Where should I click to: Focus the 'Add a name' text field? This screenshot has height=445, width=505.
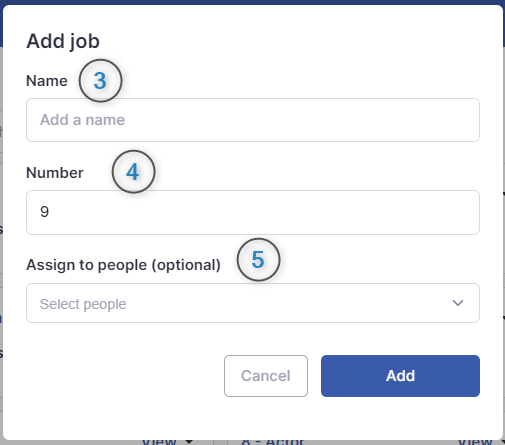click(x=253, y=120)
